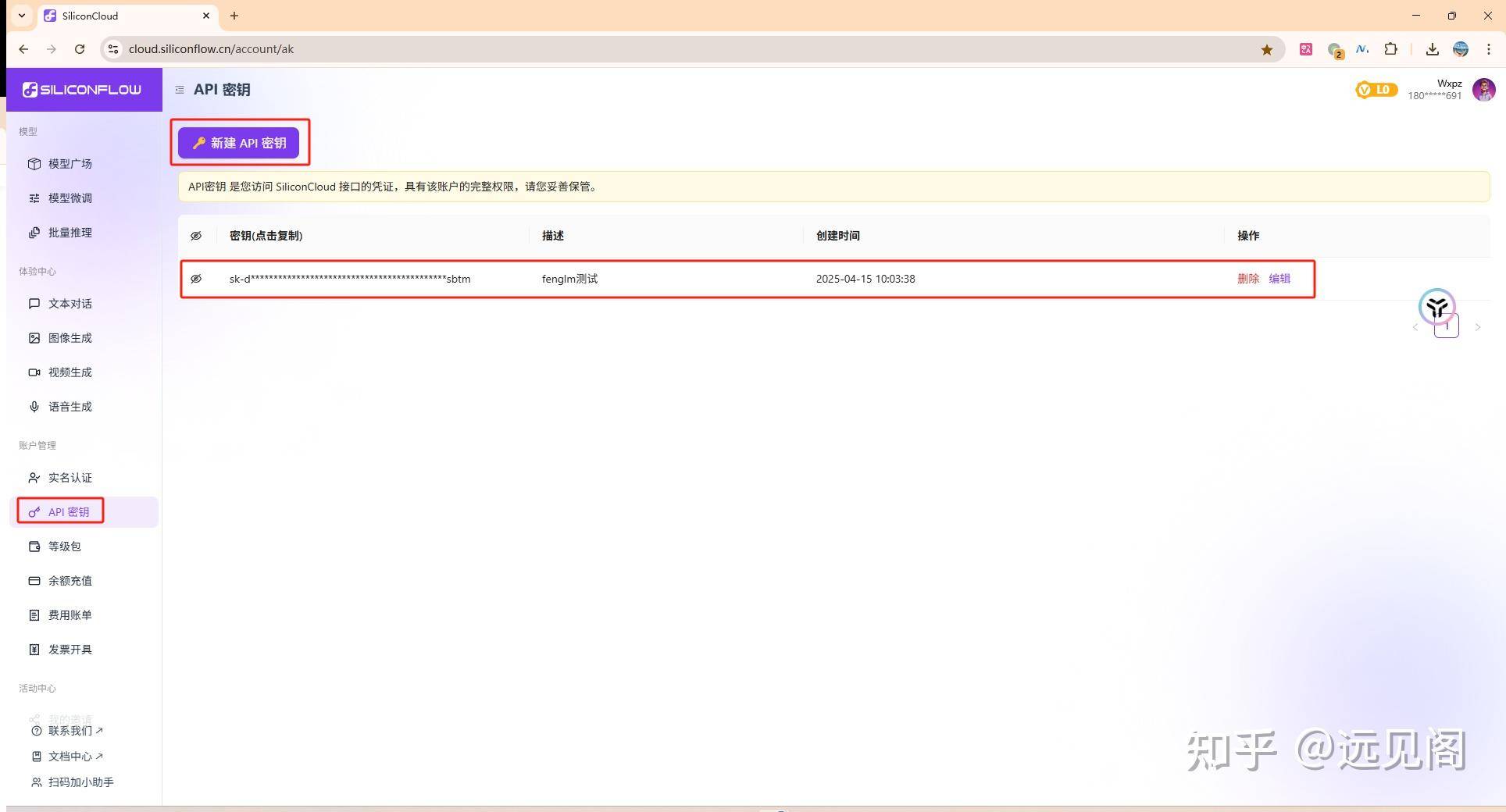Click creation time 2025-04-15 10:03:38
The height and width of the screenshot is (812, 1506).
click(x=865, y=279)
